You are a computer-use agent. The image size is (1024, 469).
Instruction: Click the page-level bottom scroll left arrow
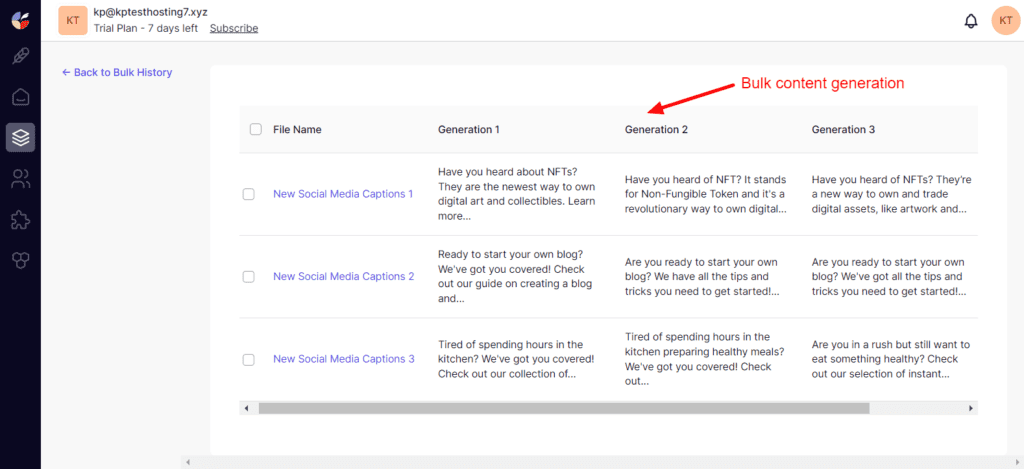[188, 462]
